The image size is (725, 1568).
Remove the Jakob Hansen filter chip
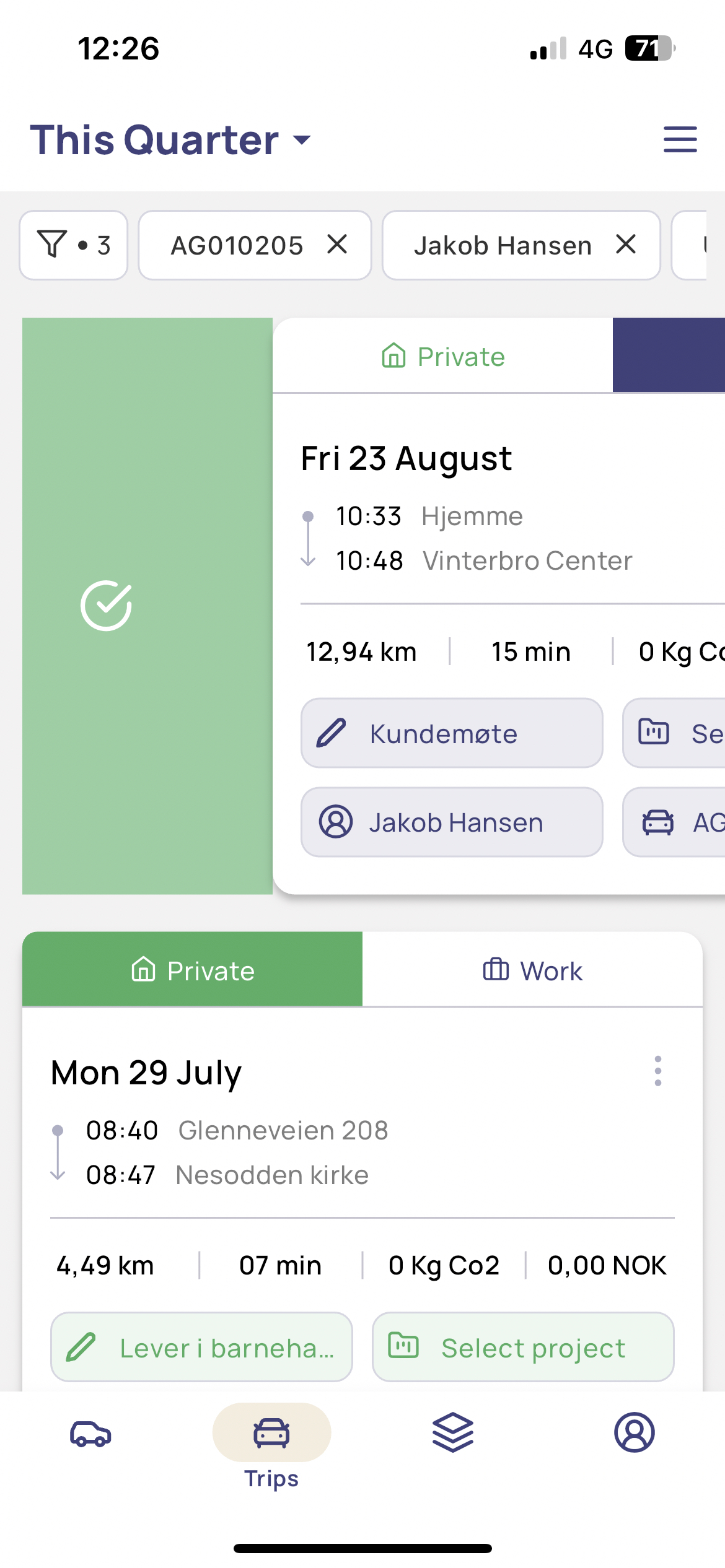coord(626,244)
